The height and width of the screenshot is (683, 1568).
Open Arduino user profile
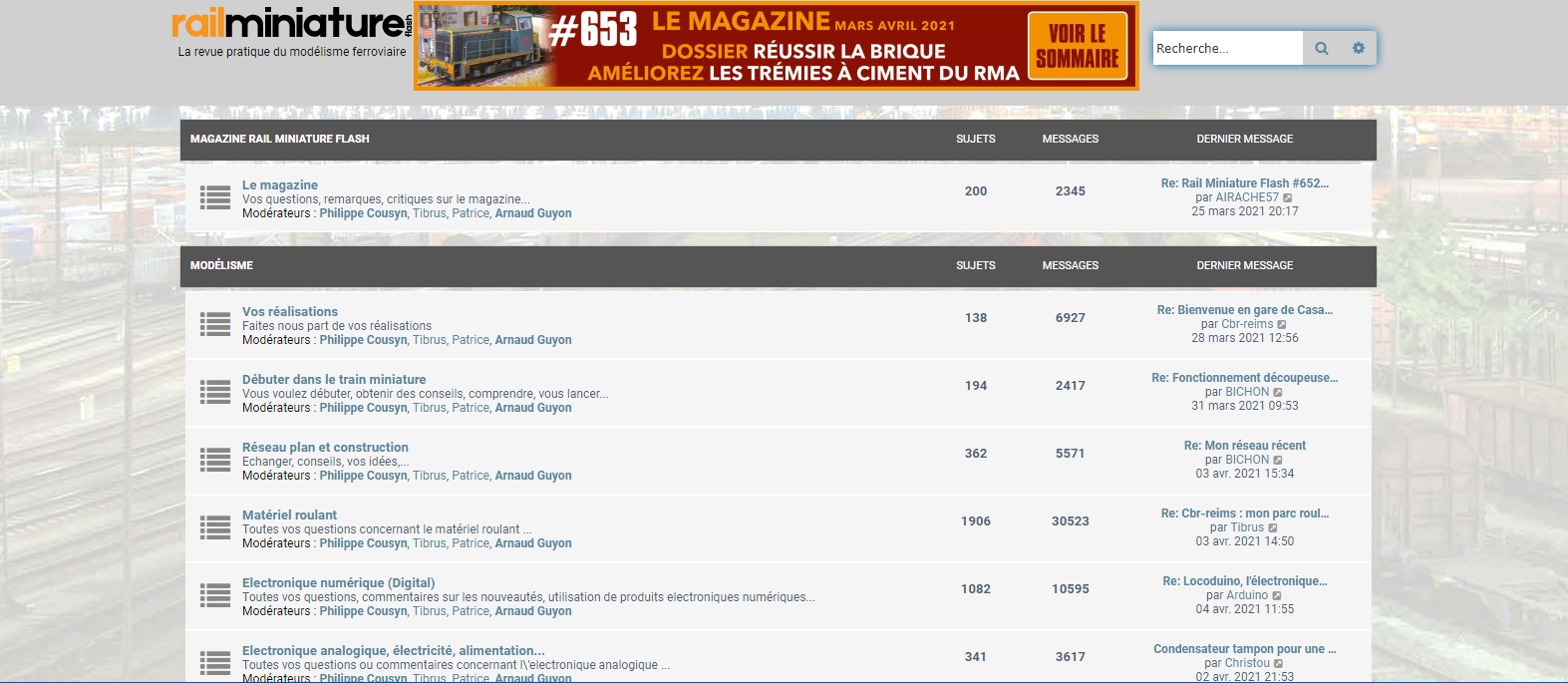pos(1247,595)
